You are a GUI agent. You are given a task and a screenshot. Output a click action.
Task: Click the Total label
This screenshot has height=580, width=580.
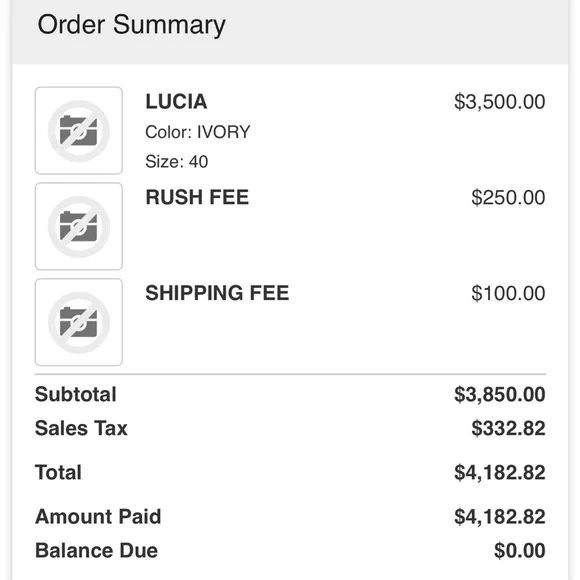click(58, 472)
